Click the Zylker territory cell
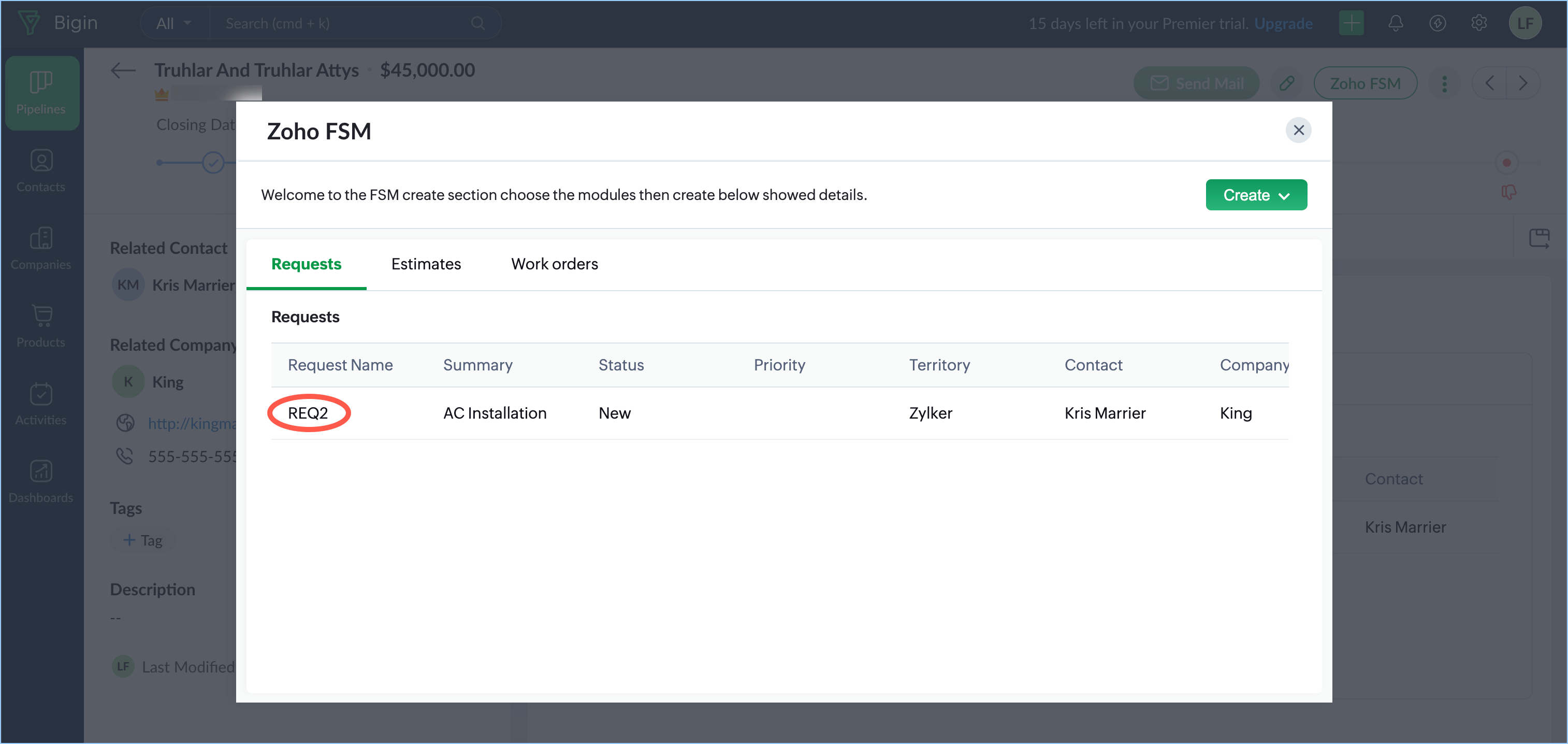 coord(930,413)
